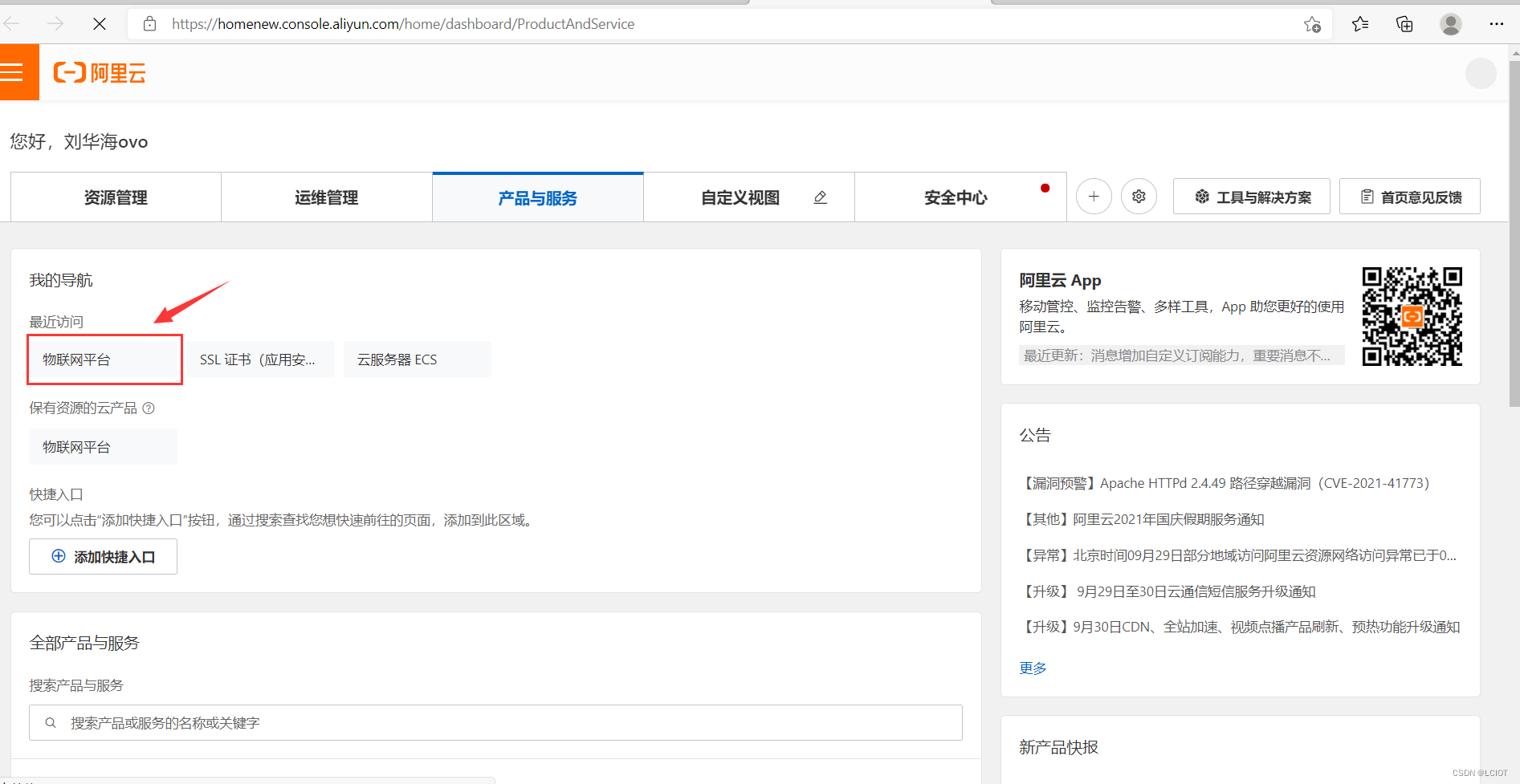Screen dimensions: 1520x784
Task: Switch to 运维管理 tab
Action: (327, 197)
